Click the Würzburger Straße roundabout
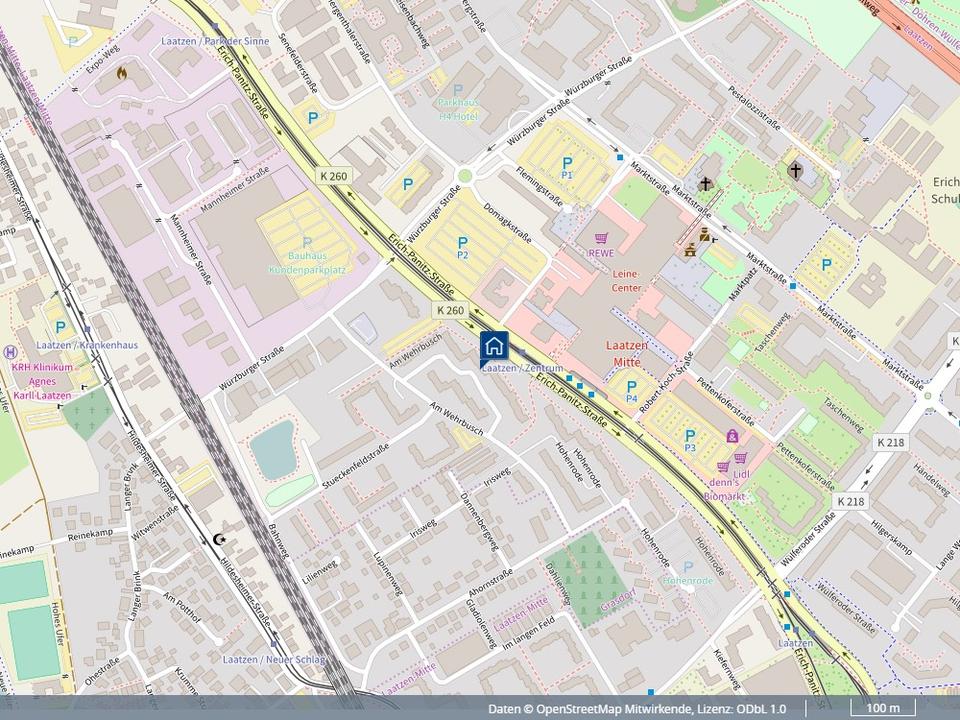The image size is (960, 720). pos(464,177)
